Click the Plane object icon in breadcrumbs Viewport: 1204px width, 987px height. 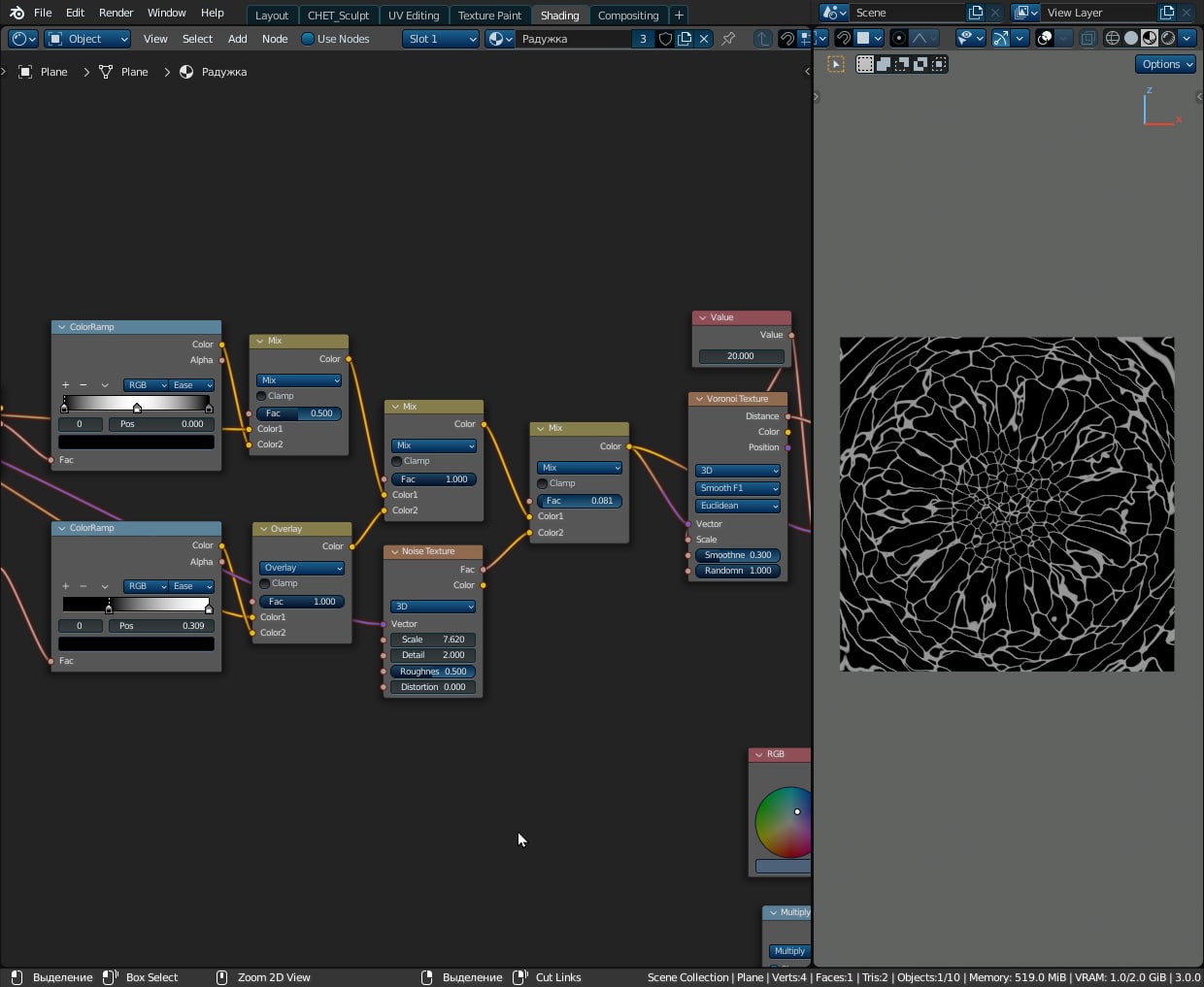coord(26,72)
